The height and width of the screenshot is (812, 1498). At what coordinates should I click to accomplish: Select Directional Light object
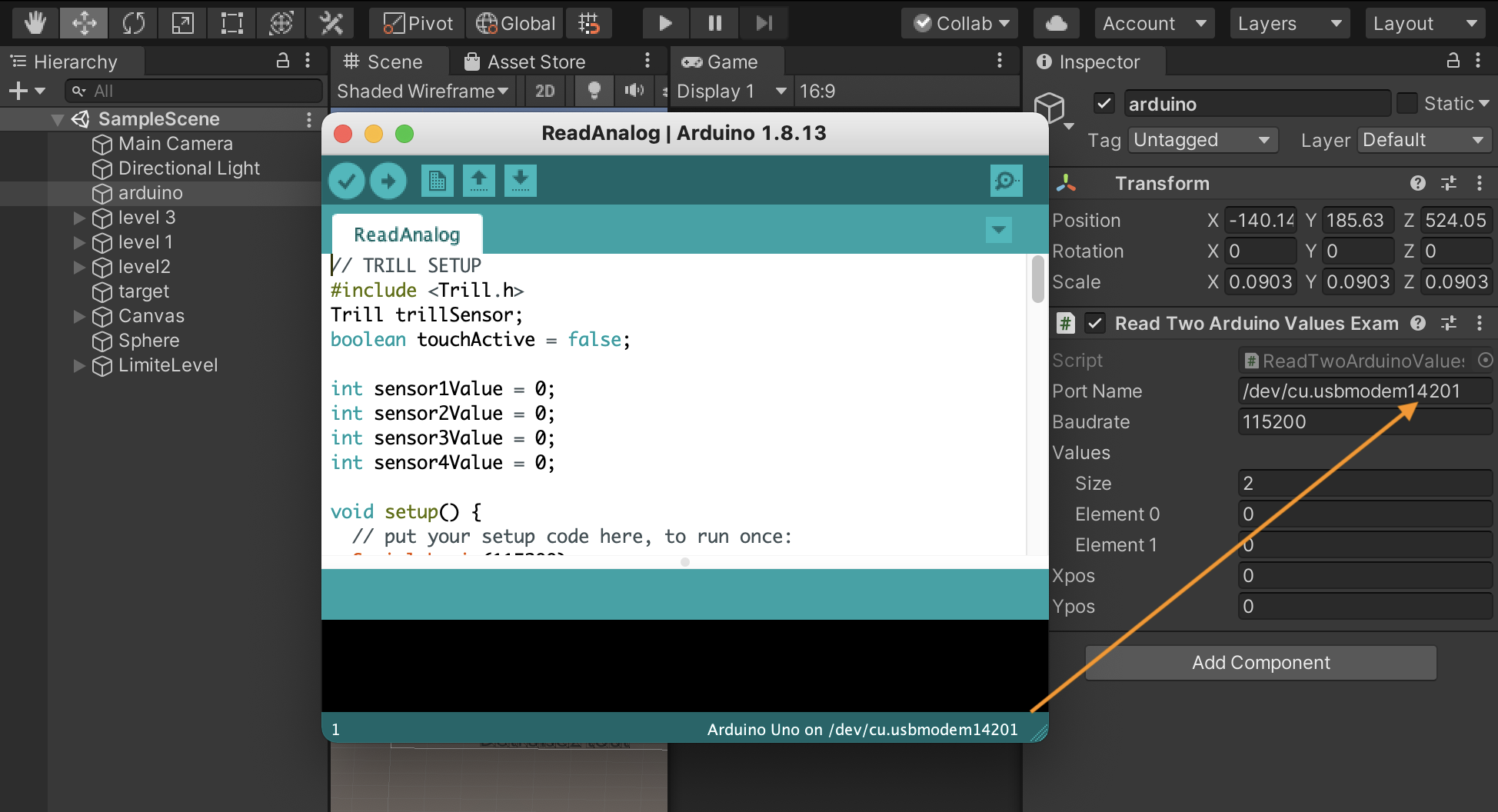coord(189,168)
